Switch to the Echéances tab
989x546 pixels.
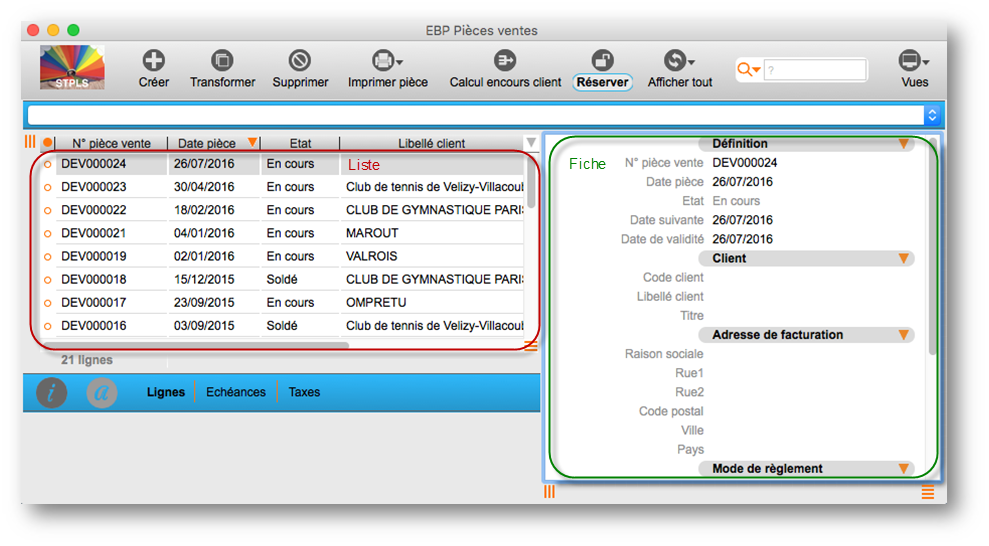click(x=236, y=392)
